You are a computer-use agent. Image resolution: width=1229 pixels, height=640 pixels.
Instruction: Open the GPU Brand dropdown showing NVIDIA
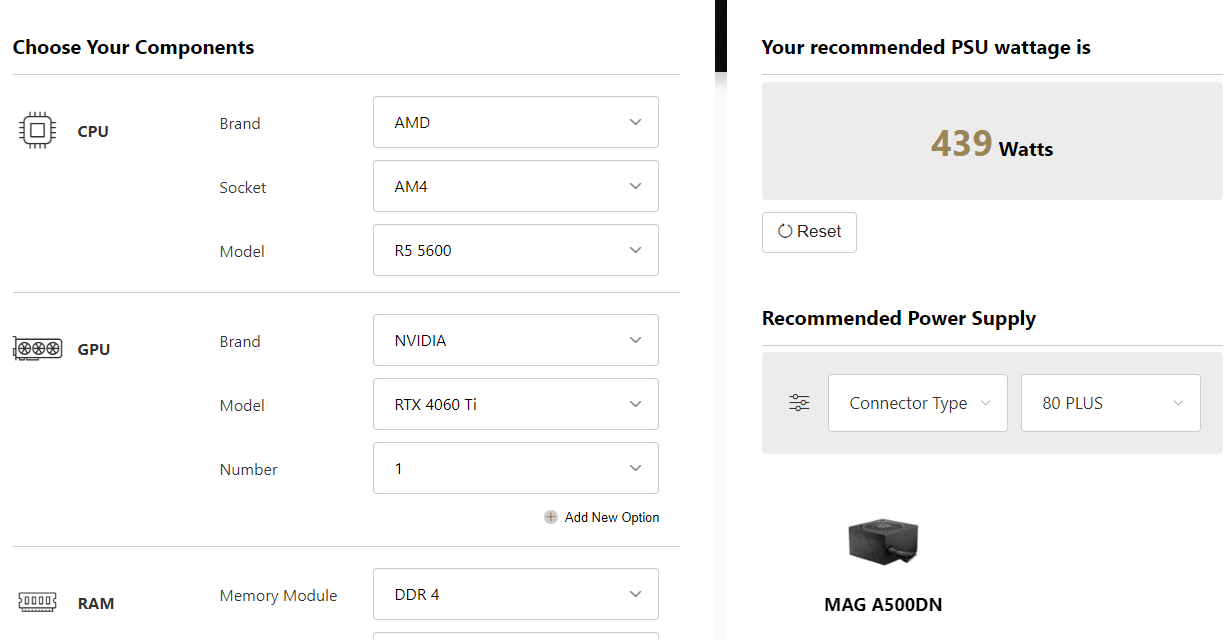point(516,340)
